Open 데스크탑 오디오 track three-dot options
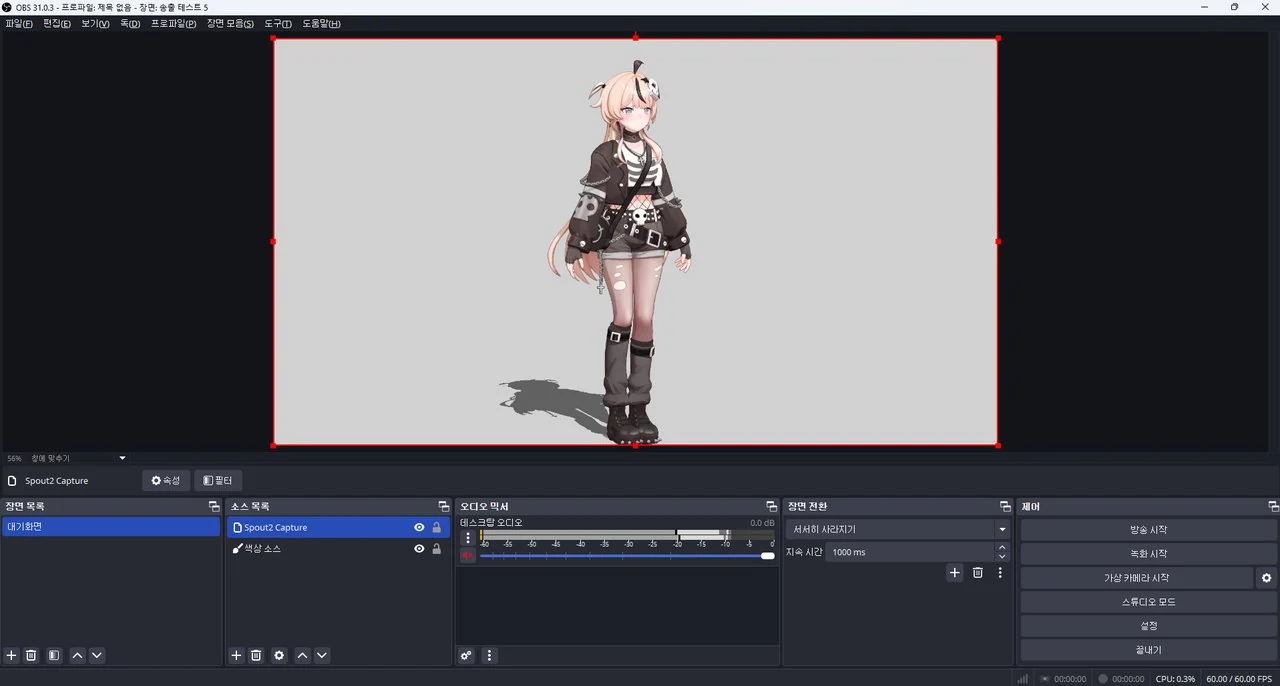 click(x=467, y=538)
